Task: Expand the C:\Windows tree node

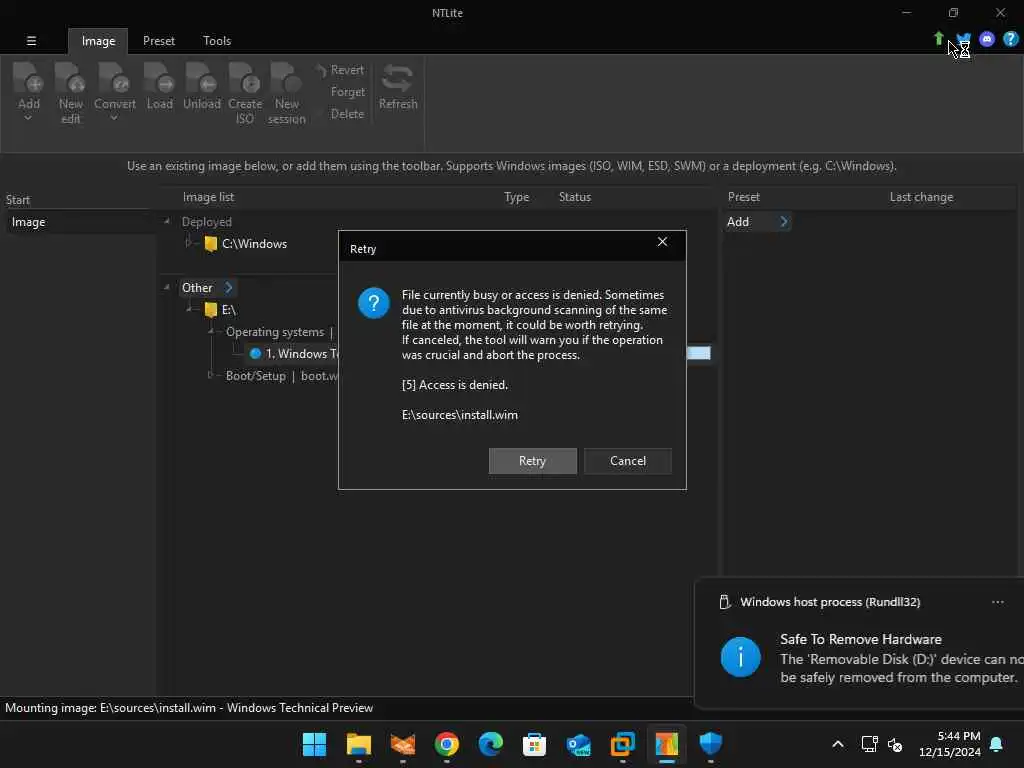Action: [x=189, y=244]
